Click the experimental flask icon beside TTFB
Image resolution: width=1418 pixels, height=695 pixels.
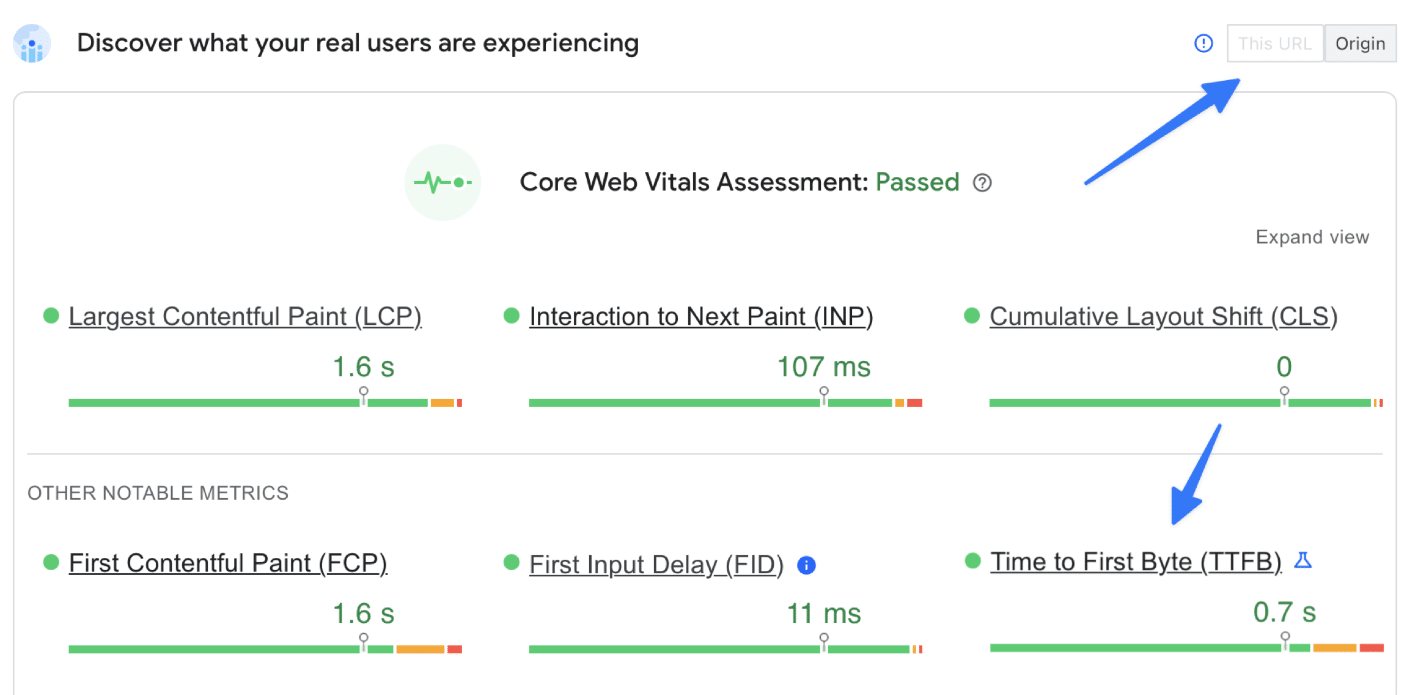pyautogui.click(x=1303, y=561)
